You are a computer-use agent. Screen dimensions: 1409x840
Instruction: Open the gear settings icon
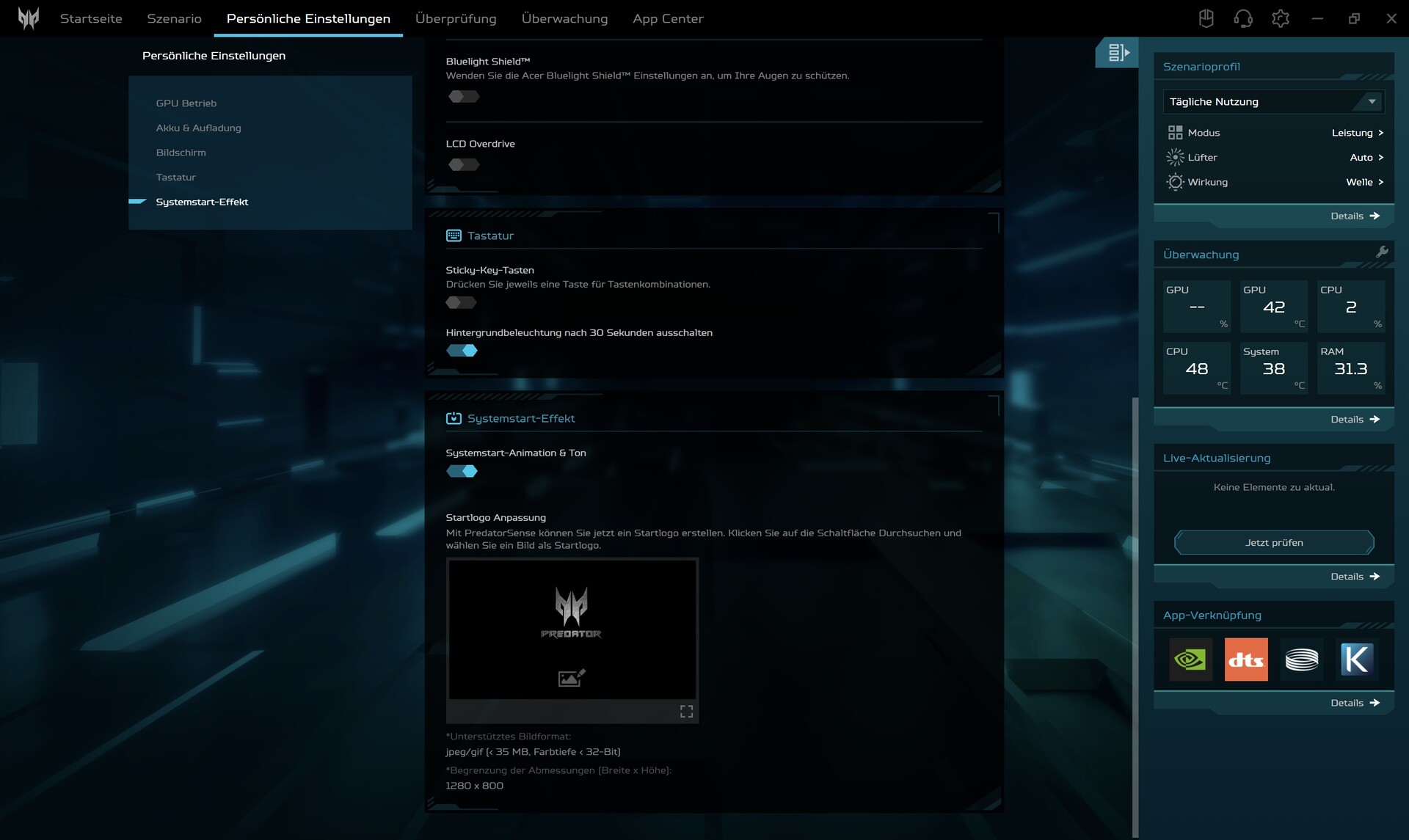tap(1281, 18)
